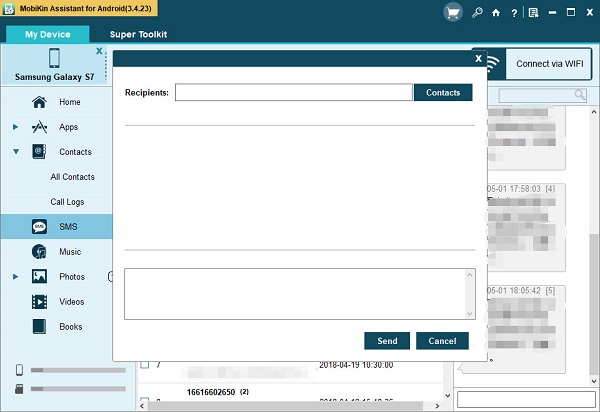Click the SD card storage icon

coord(19,389)
